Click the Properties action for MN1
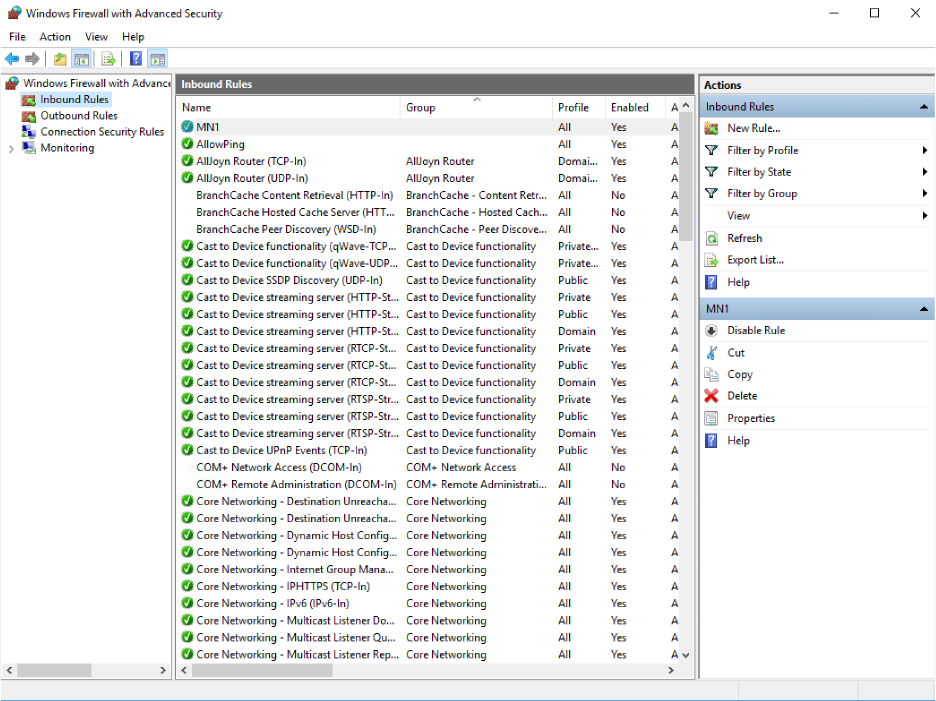This screenshot has width=936, height=701. 751,419
